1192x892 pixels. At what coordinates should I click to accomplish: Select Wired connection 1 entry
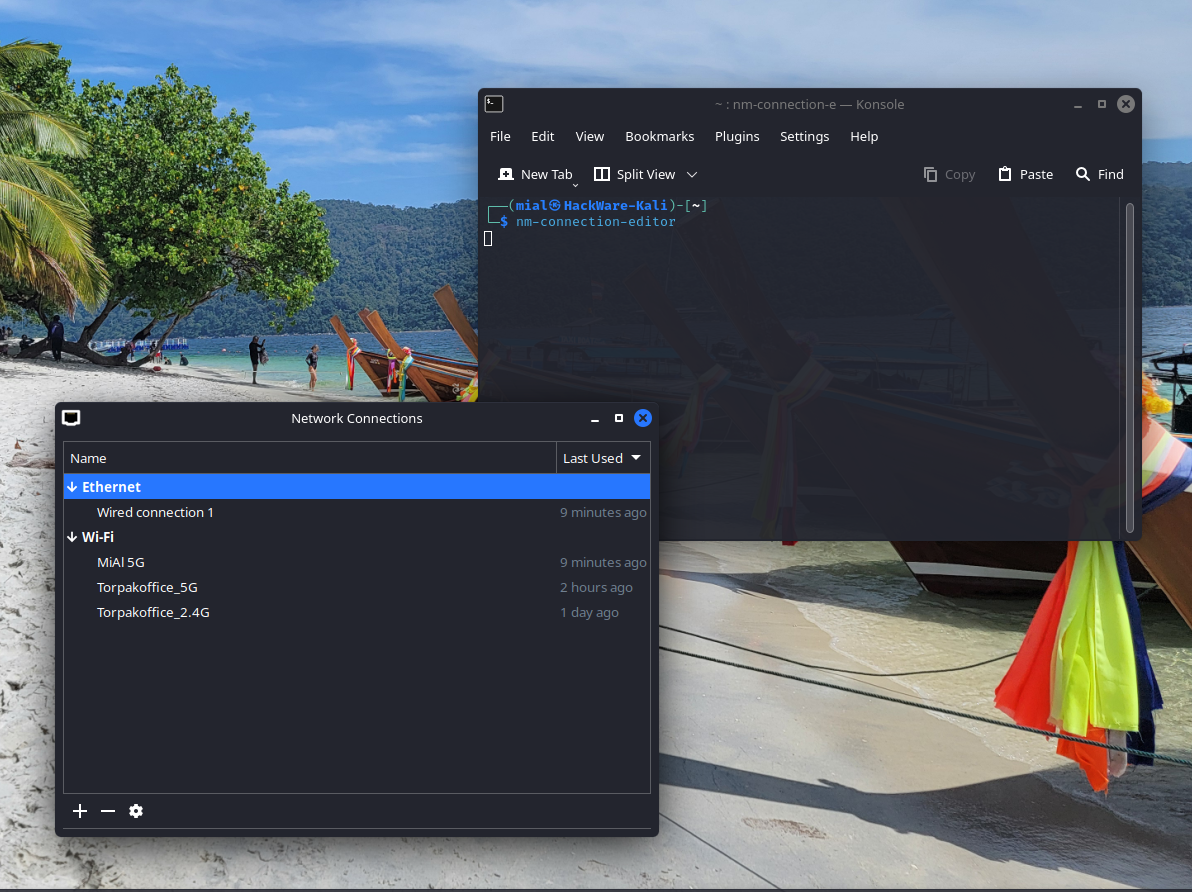coord(155,512)
